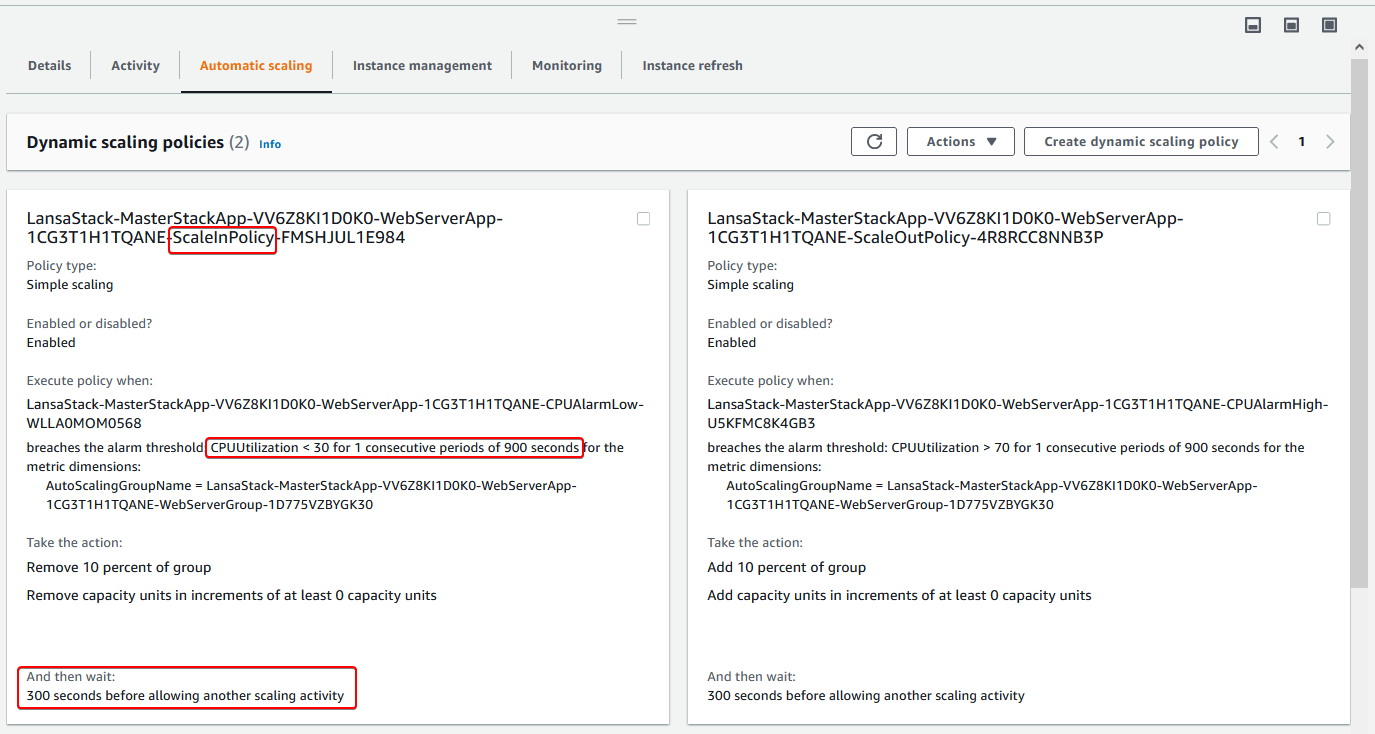Viewport: 1375px width, 734px height.
Task: Set panel to medium-height layout icon
Action: (1291, 25)
